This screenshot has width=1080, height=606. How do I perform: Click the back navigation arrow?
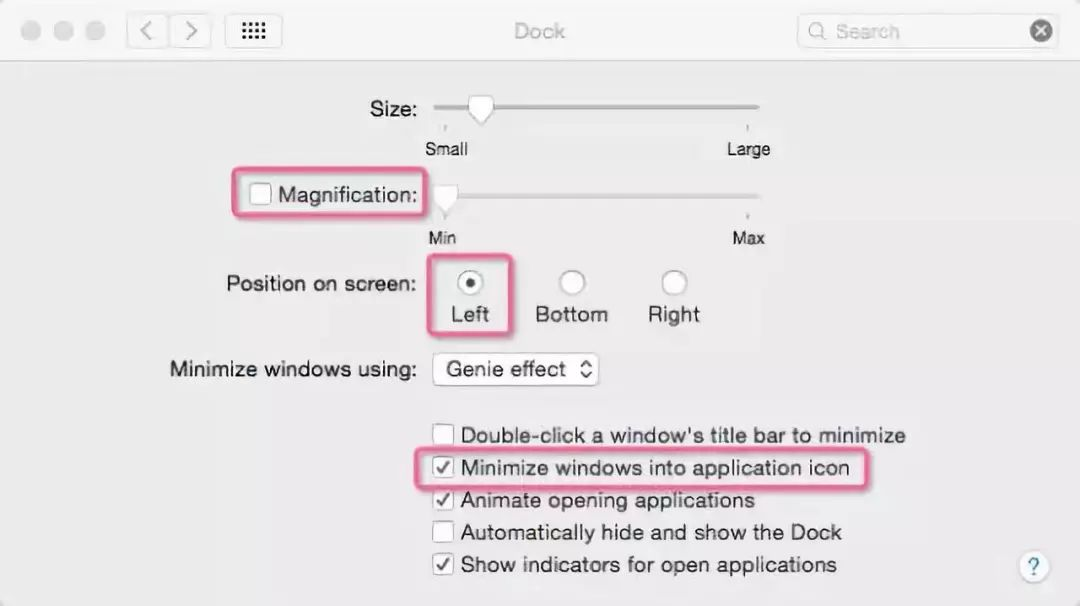click(x=147, y=31)
